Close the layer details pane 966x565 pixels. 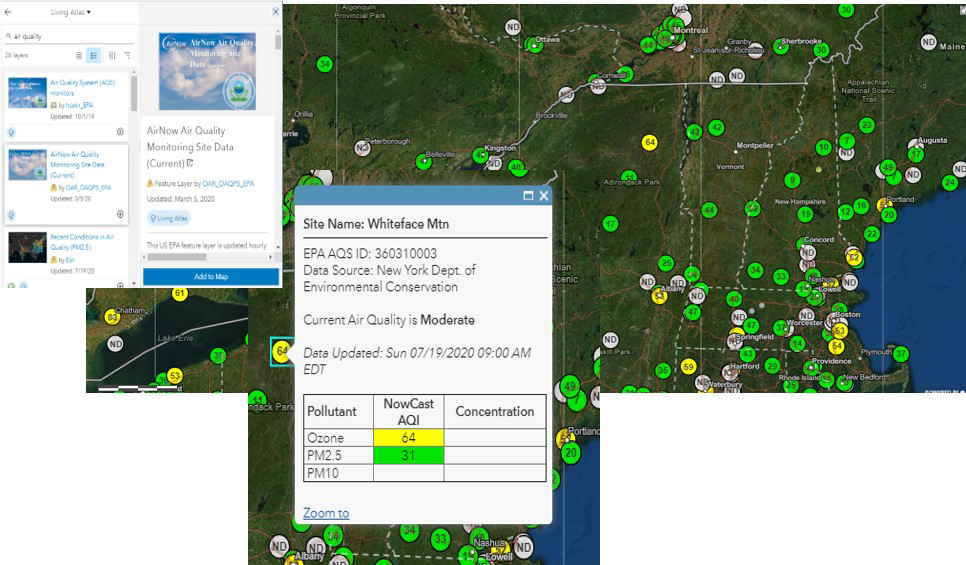[x=276, y=12]
